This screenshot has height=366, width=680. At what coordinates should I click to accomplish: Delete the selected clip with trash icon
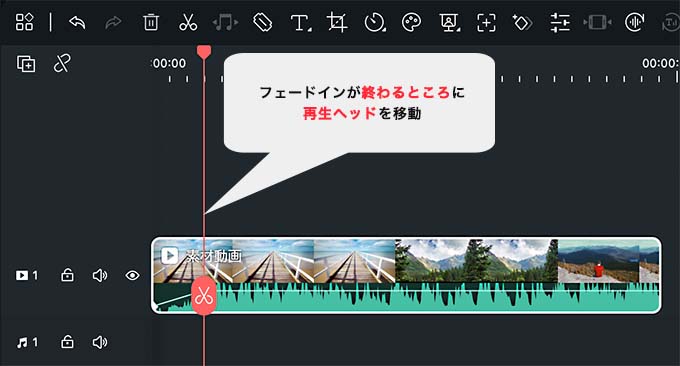pos(150,22)
